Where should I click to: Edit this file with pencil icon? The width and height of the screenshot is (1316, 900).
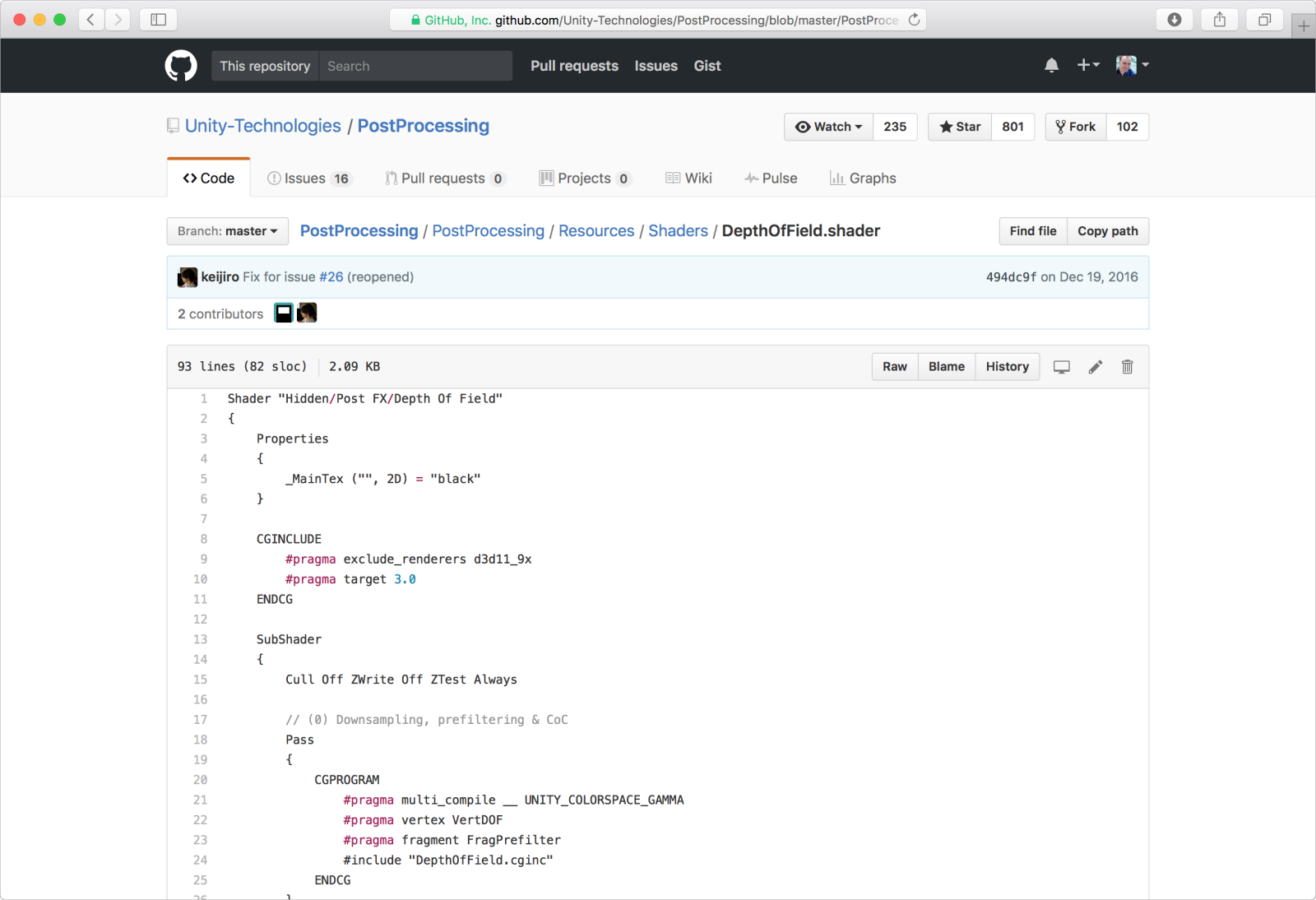1095,367
